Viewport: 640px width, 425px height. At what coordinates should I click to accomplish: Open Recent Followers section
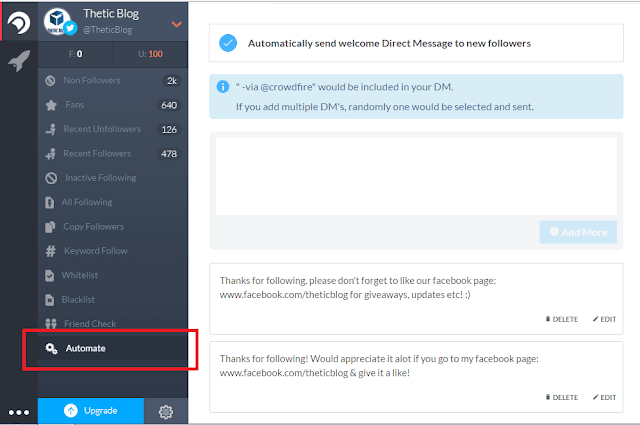[x=113, y=154]
